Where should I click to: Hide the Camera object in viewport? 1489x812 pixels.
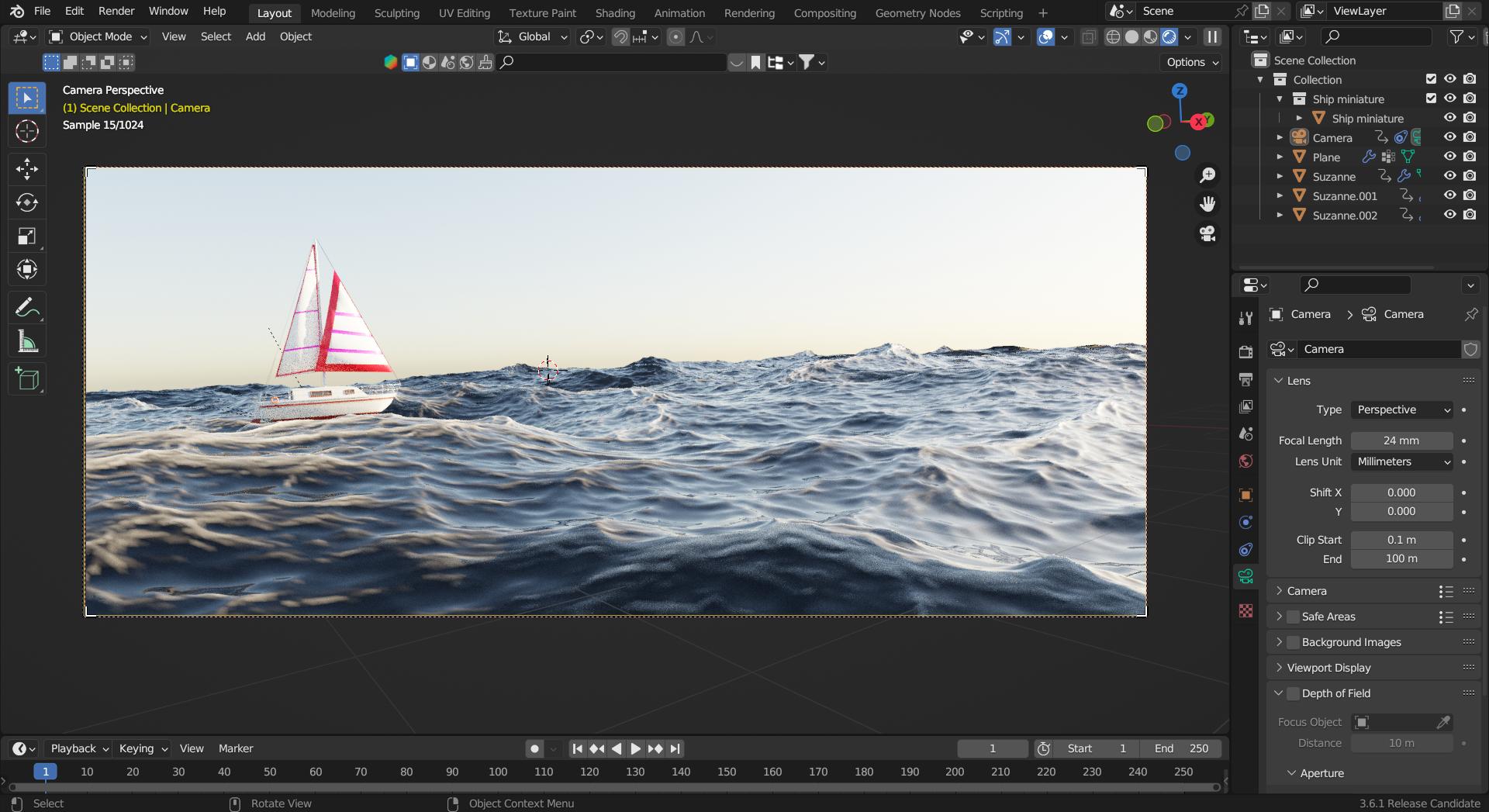point(1449,137)
